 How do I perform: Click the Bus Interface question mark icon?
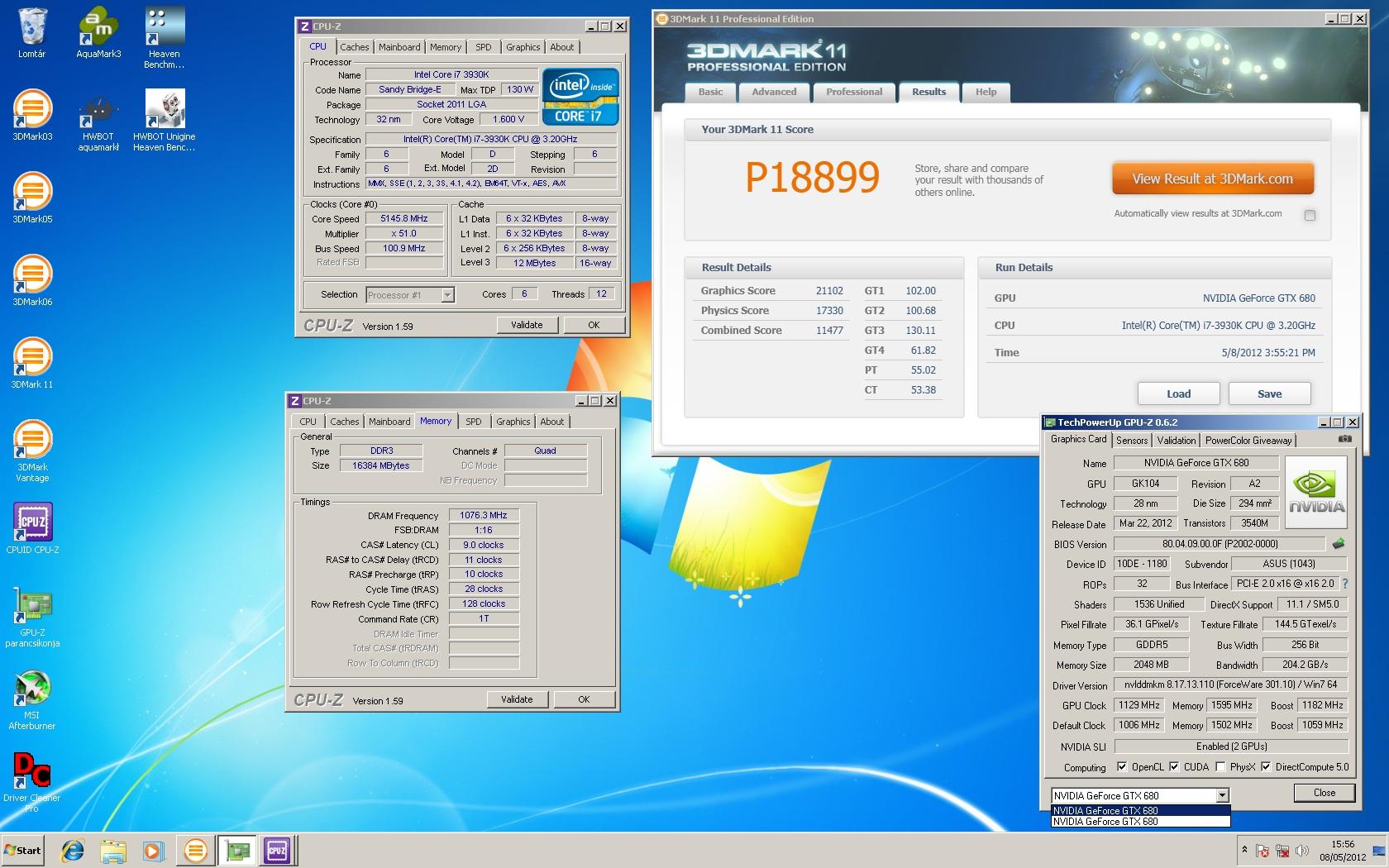point(1344,584)
